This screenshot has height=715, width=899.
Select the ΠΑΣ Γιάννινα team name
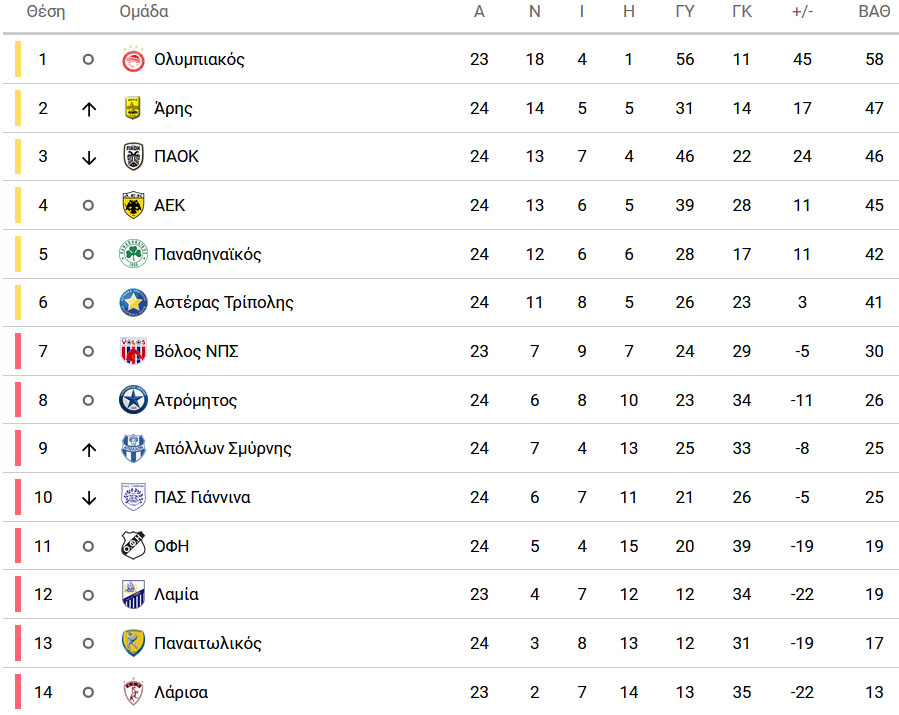click(202, 497)
